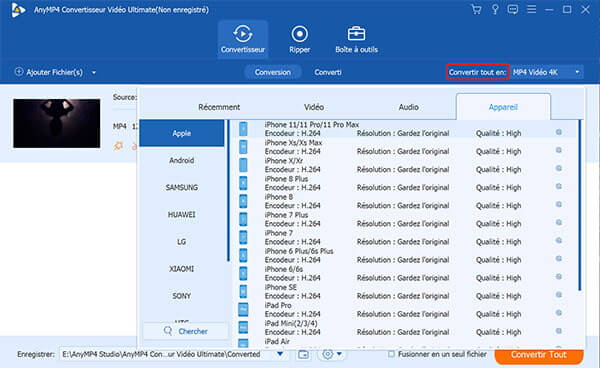Open the Ripper section
Screen dimensions: 600x368
coord(300,39)
